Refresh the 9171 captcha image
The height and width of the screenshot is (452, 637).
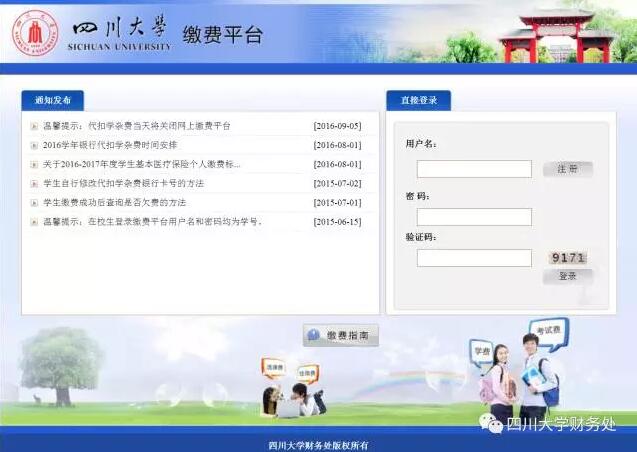point(568,257)
